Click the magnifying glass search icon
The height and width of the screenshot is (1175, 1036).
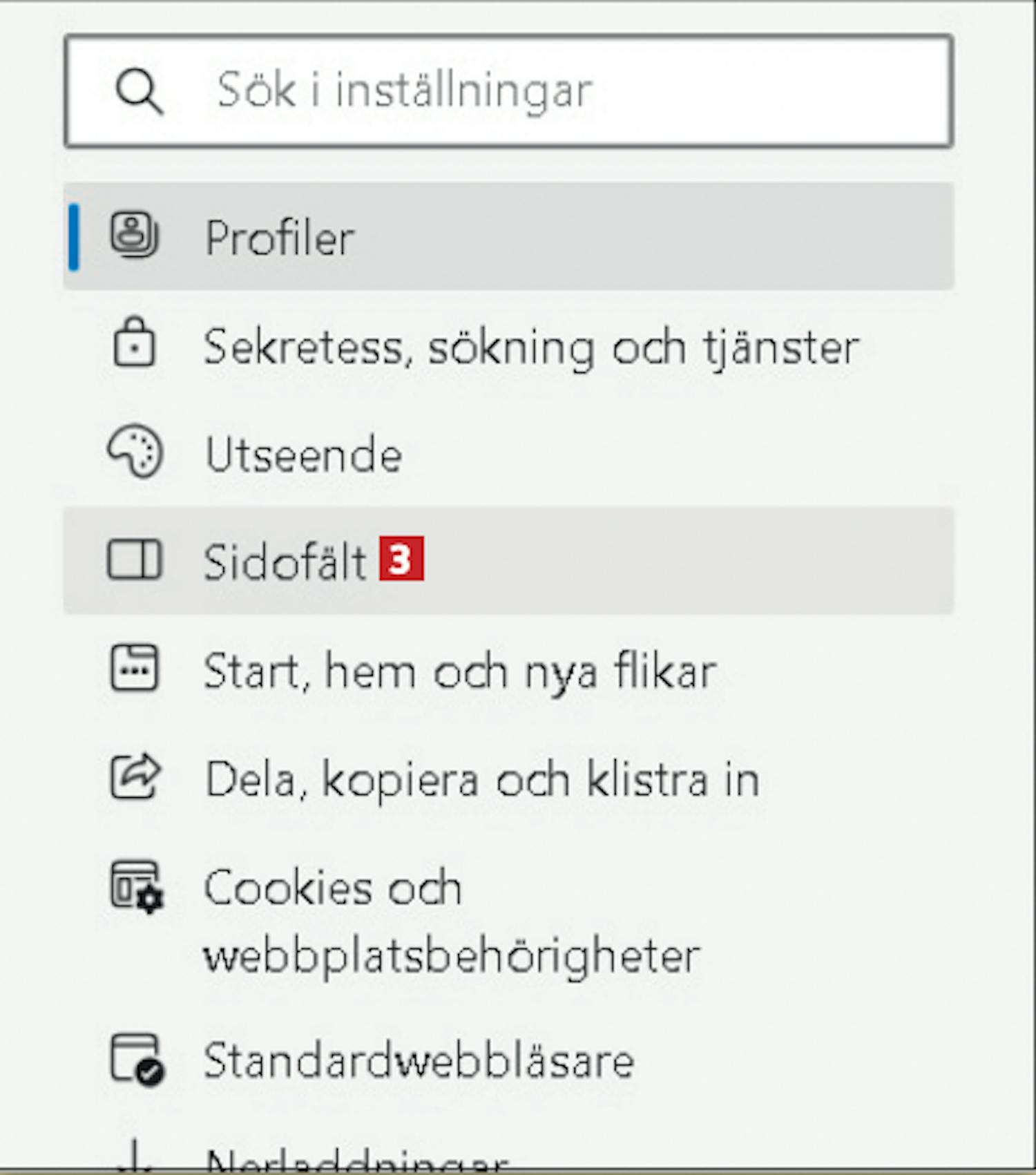139,90
